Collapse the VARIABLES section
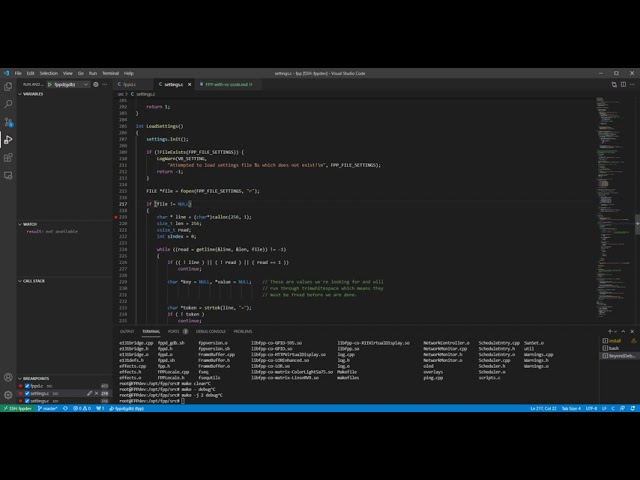This screenshot has height=480, width=640. [31, 94]
